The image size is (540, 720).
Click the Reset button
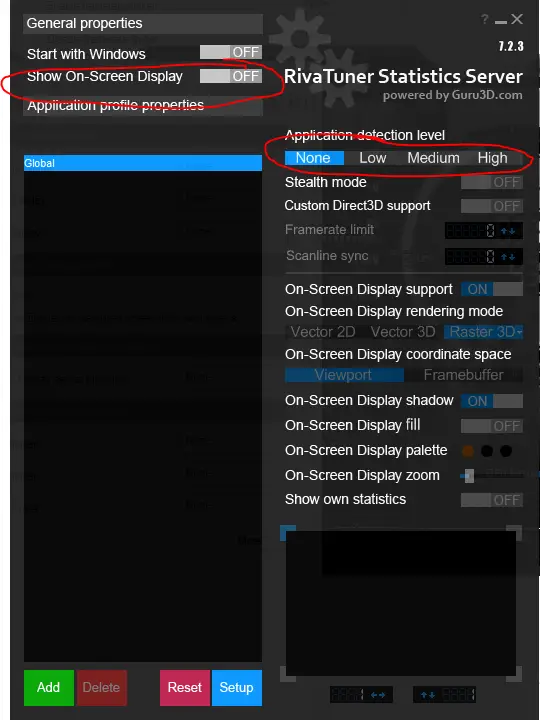point(185,687)
